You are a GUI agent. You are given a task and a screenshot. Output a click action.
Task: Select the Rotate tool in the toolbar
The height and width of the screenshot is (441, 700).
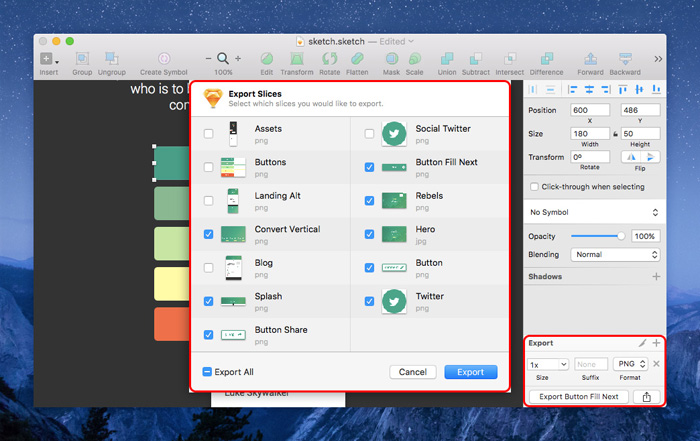tap(329, 59)
